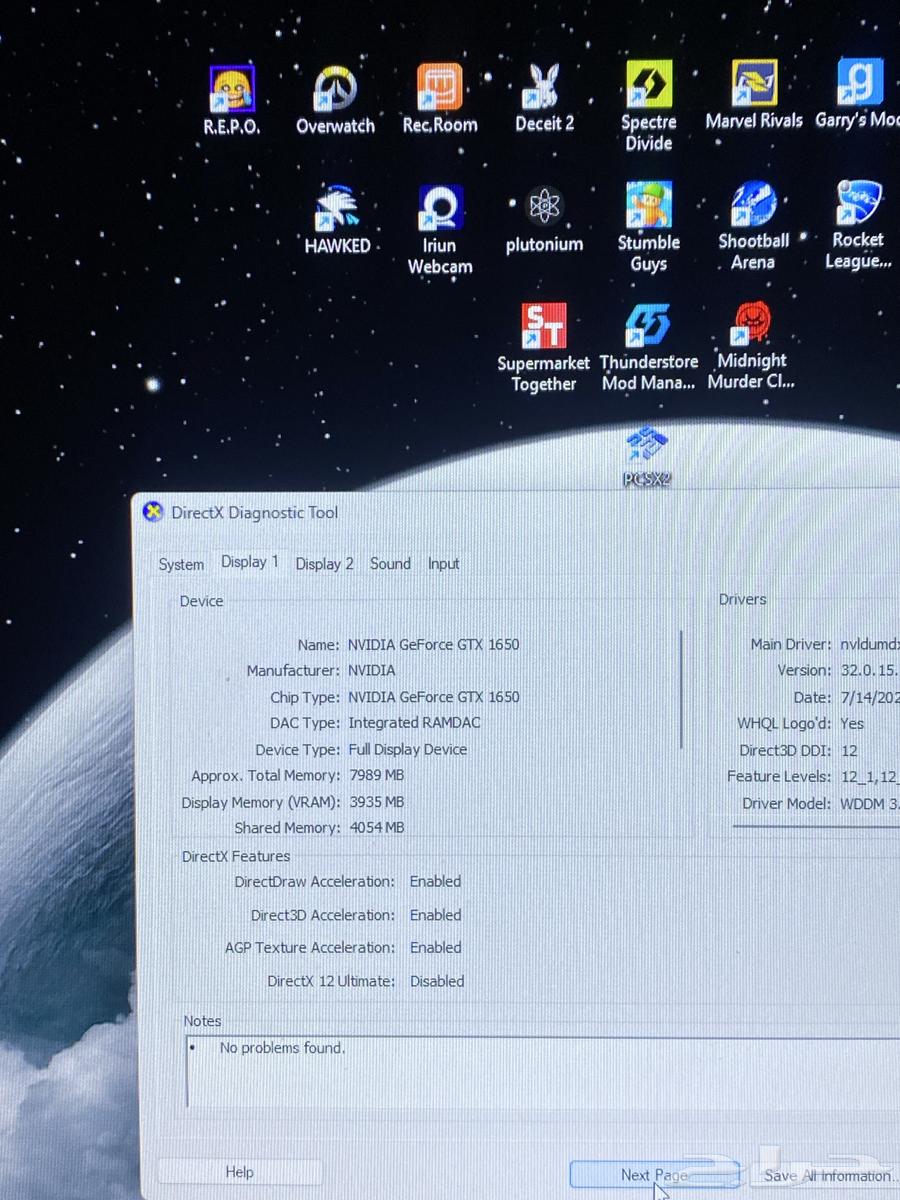Switch to the System tab
The width and height of the screenshot is (900, 1200).
(181, 564)
